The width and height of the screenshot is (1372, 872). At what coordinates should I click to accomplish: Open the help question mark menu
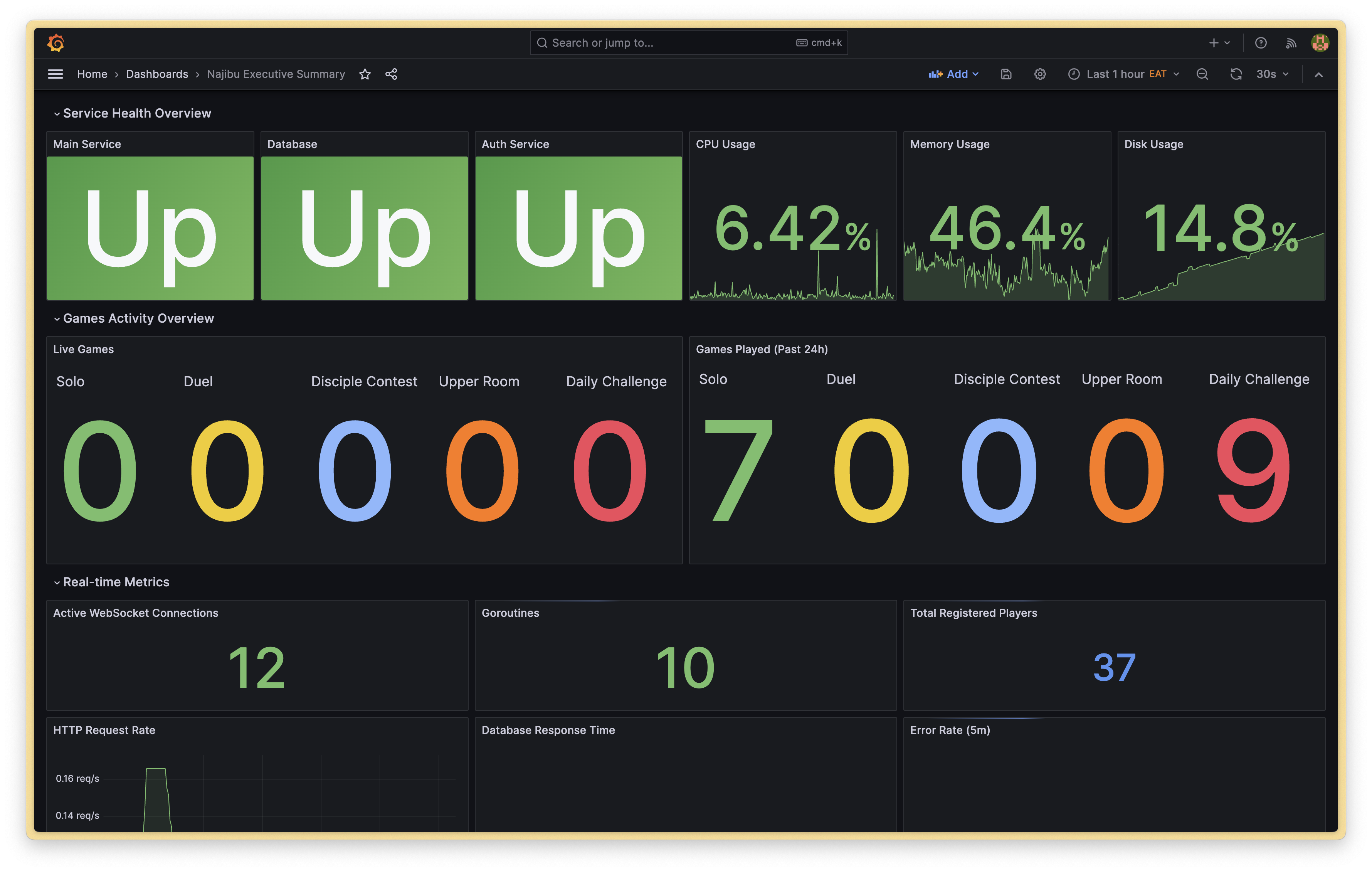pos(1261,43)
